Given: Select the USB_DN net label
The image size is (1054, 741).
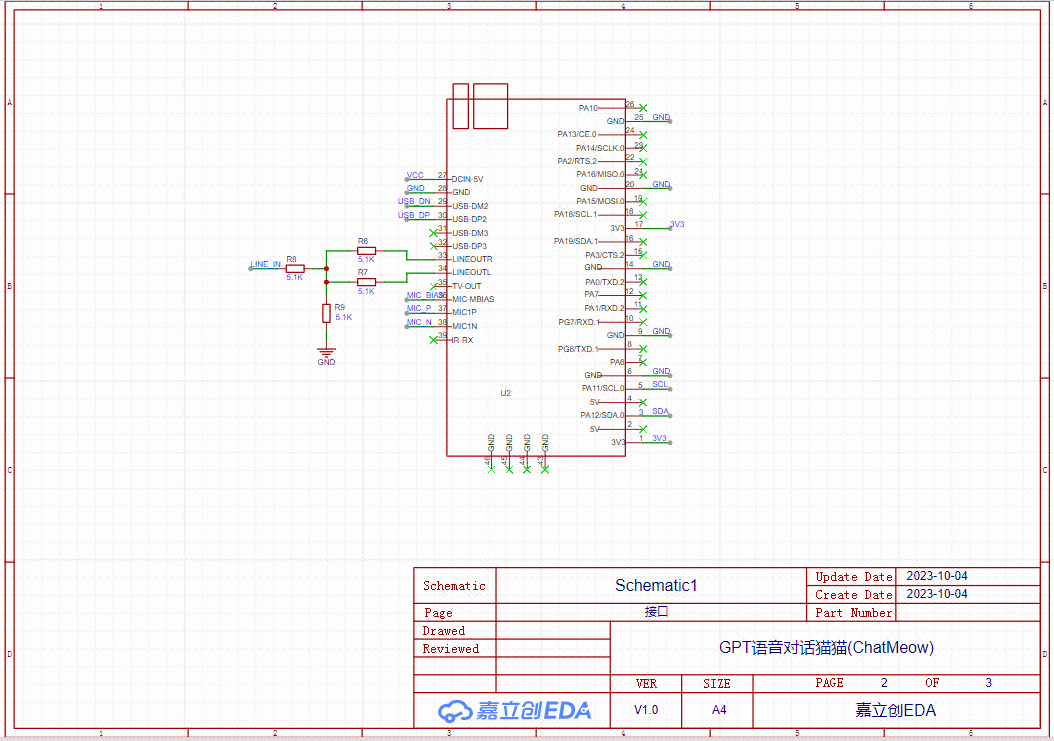Looking at the screenshot, I should [414, 201].
